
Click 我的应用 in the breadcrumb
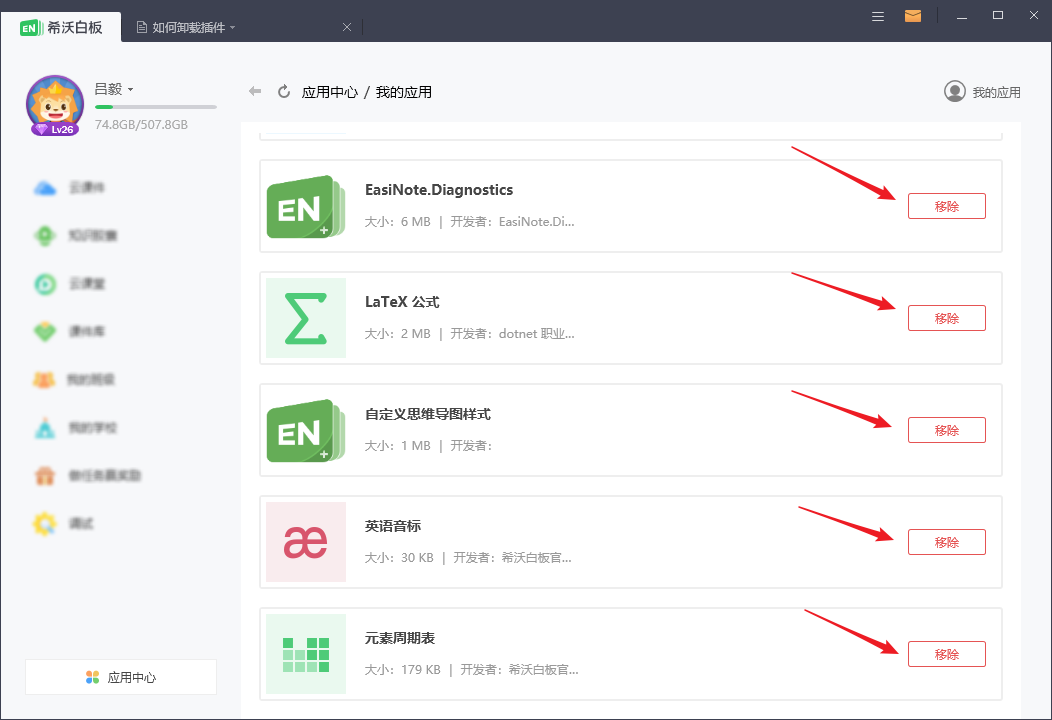coord(404,92)
